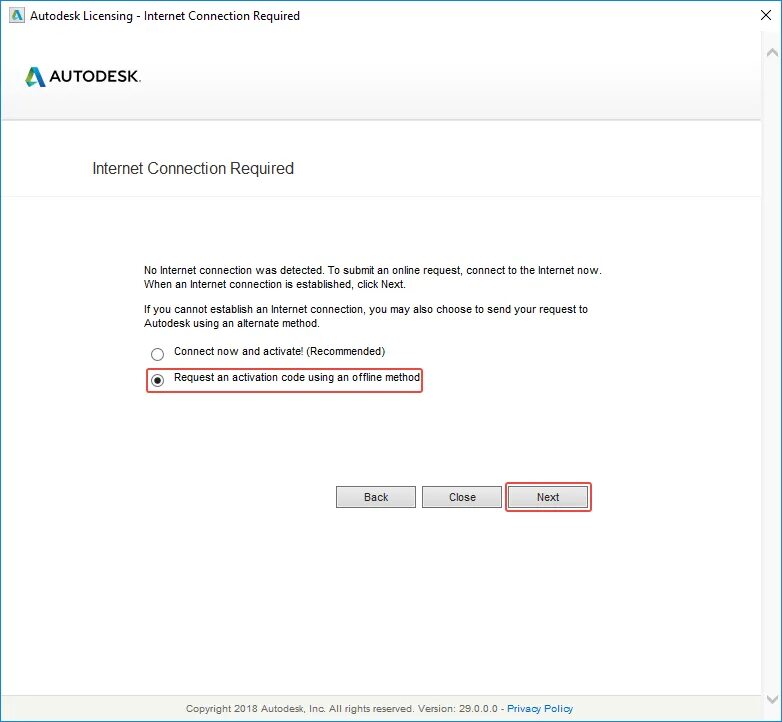Image resolution: width=782 pixels, height=722 pixels.
Task: Click the Autodesk 'A' logo in header
Action: click(35, 77)
